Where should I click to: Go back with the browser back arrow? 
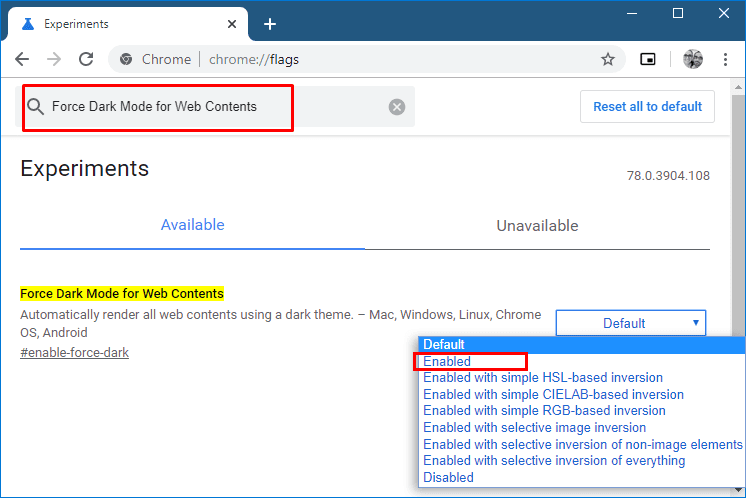(x=22, y=59)
